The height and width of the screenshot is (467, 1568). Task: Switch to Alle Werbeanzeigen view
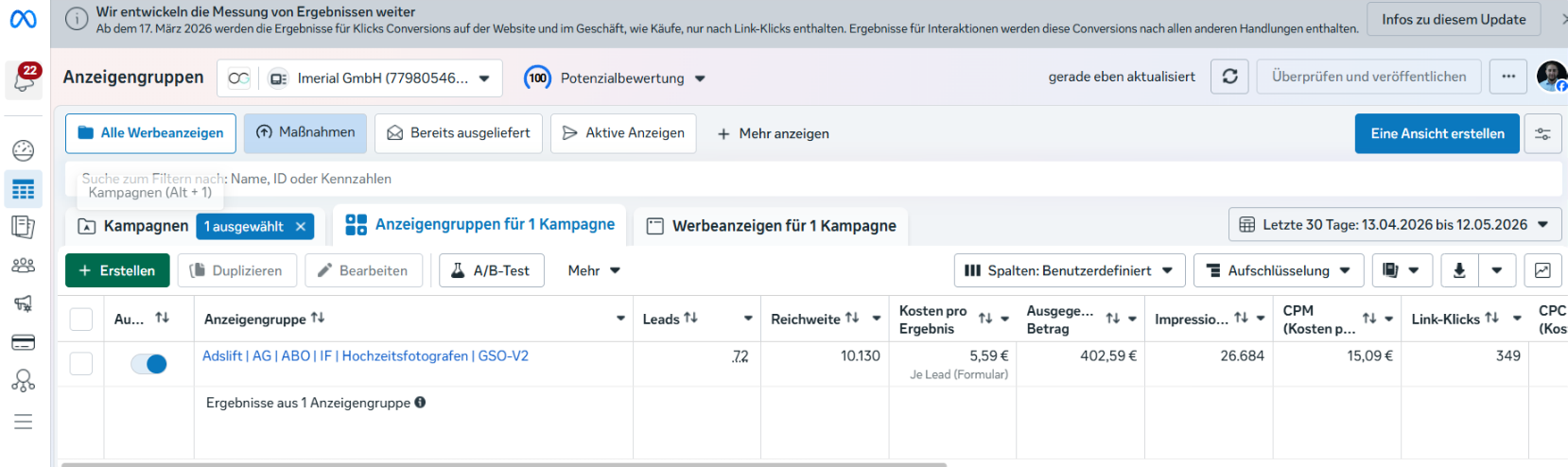150,133
